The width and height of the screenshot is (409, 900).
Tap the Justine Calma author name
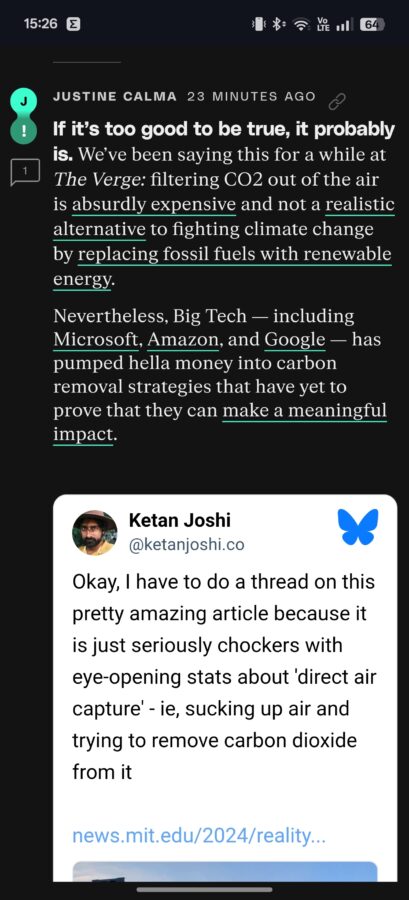click(115, 96)
